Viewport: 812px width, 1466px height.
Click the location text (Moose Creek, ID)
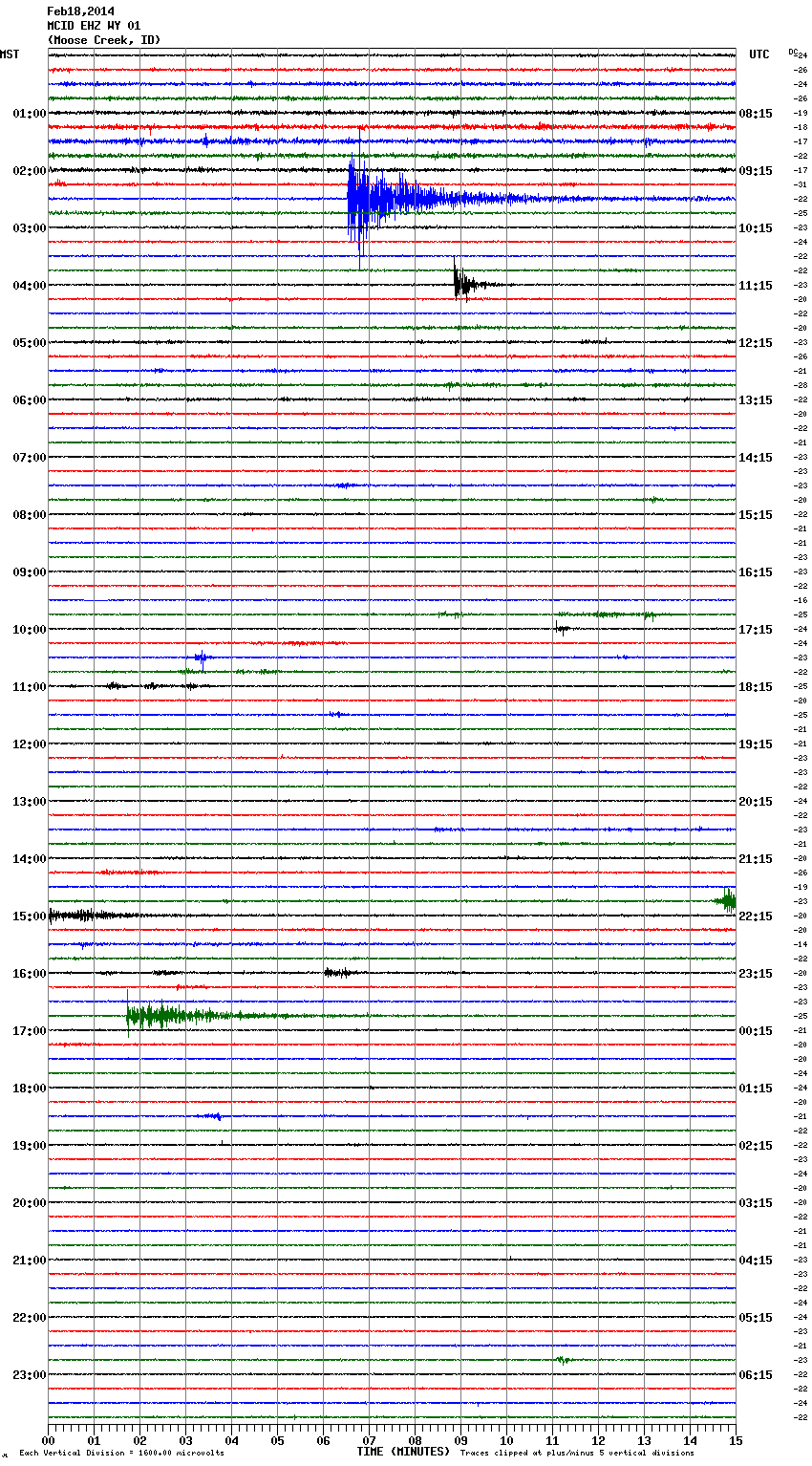coord(104,40)
